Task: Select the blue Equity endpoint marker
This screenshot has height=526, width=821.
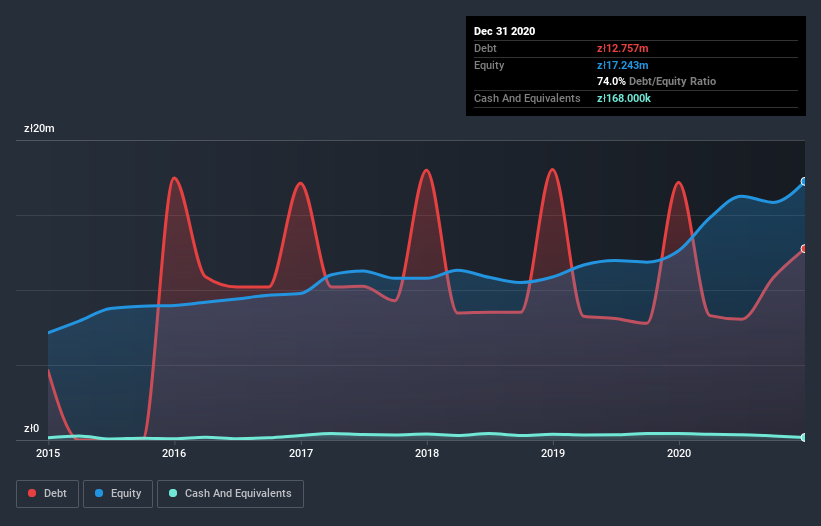Action: pos(804,182)
